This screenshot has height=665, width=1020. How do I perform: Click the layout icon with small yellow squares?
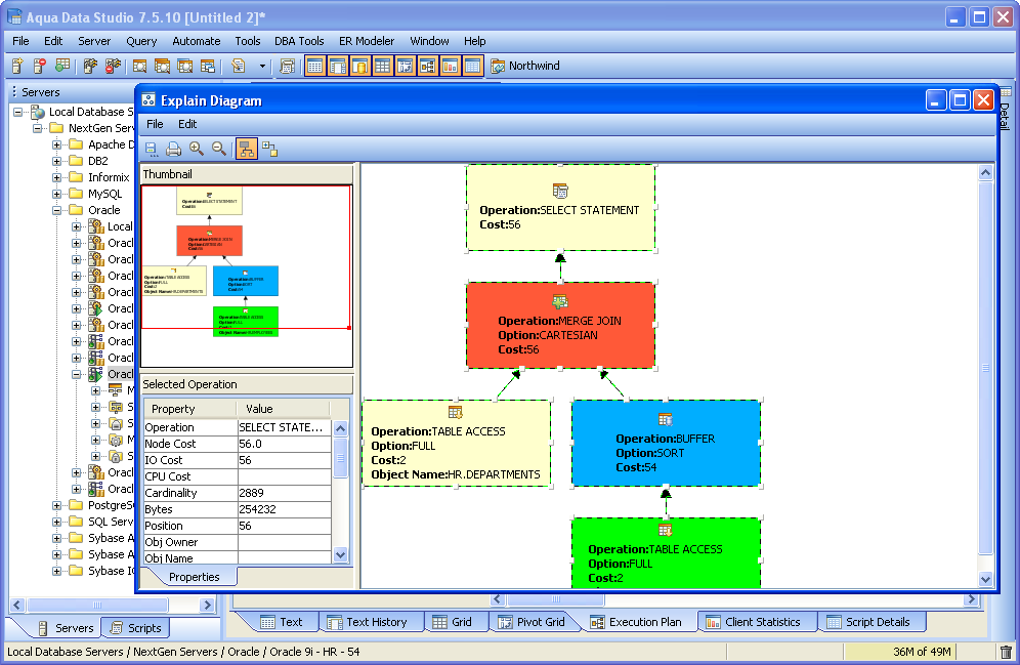(x=270, y=149)
